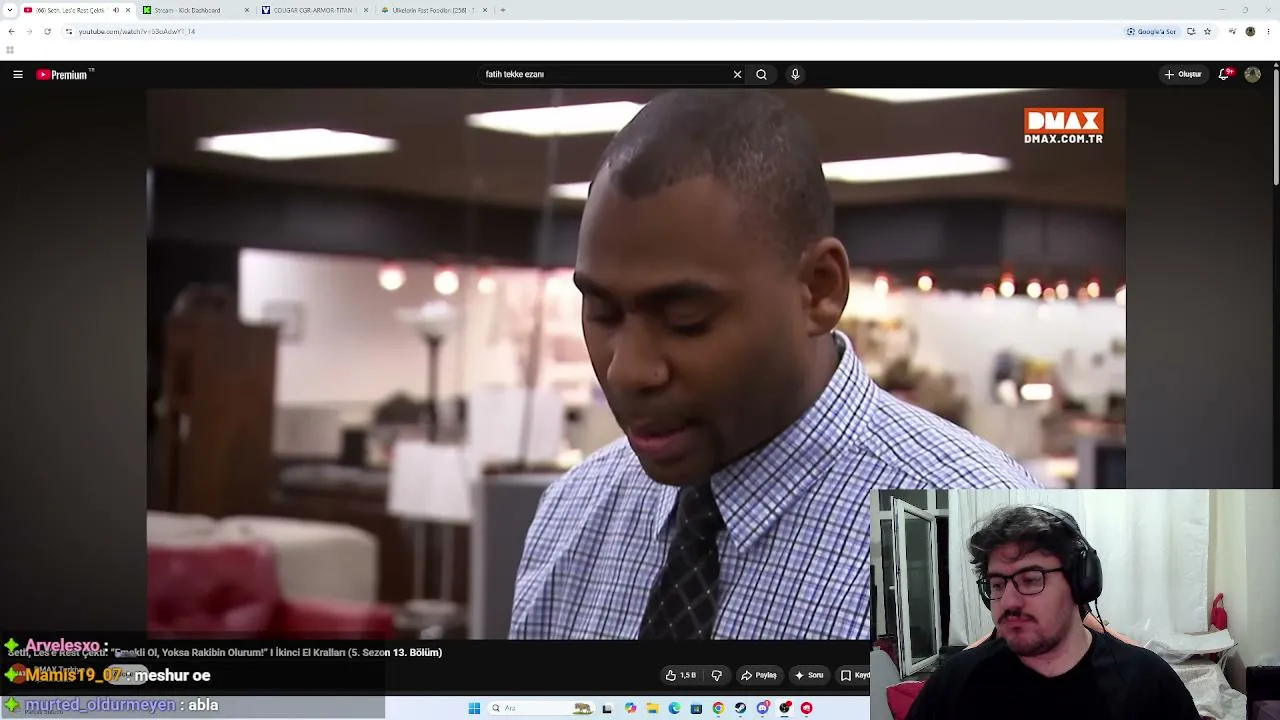Open the Chrome profile avatar
The height and width of the screenshot is (720, 1280).
1250,31
